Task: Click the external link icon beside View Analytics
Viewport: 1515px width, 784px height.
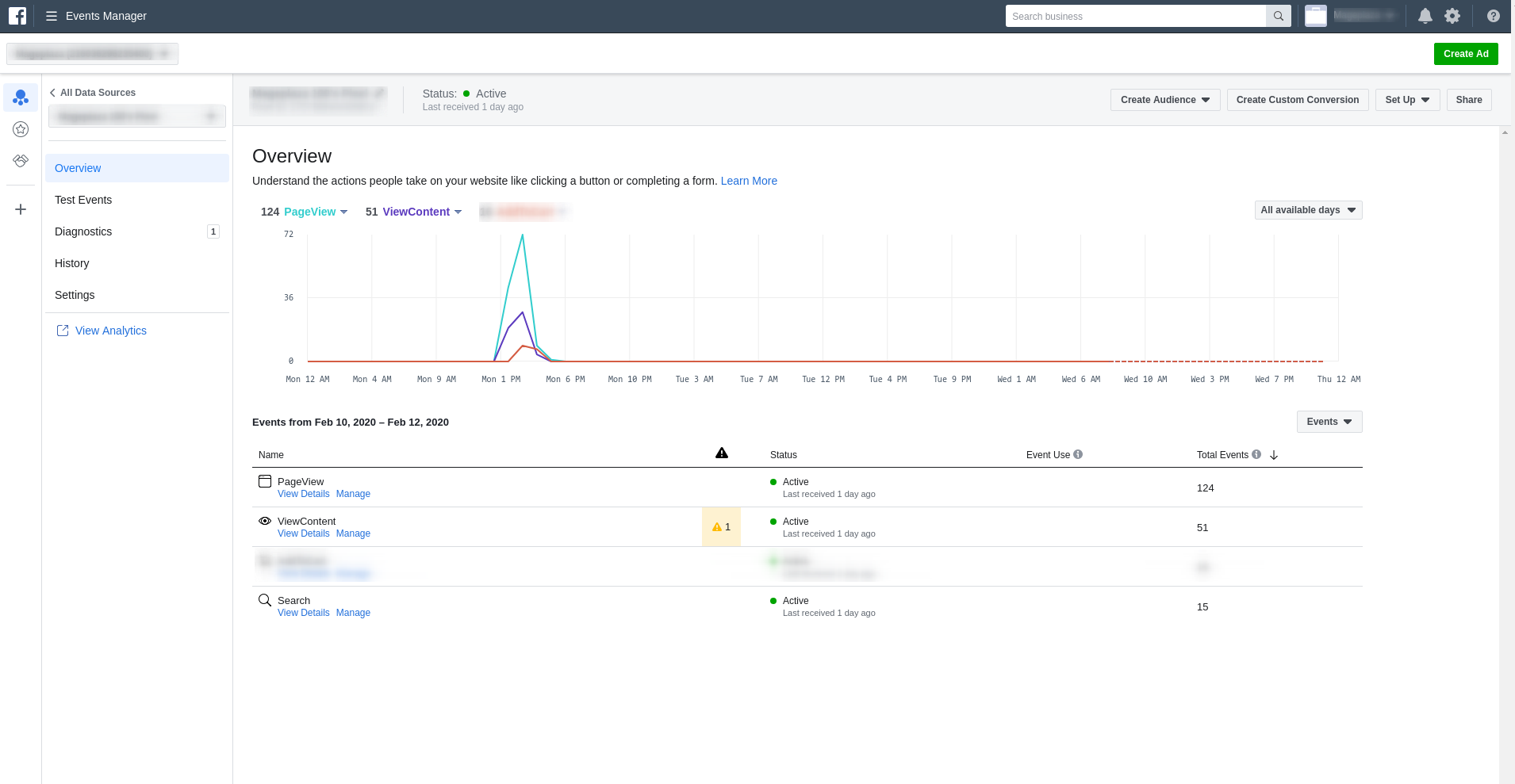Action: [x=63, y=331]
